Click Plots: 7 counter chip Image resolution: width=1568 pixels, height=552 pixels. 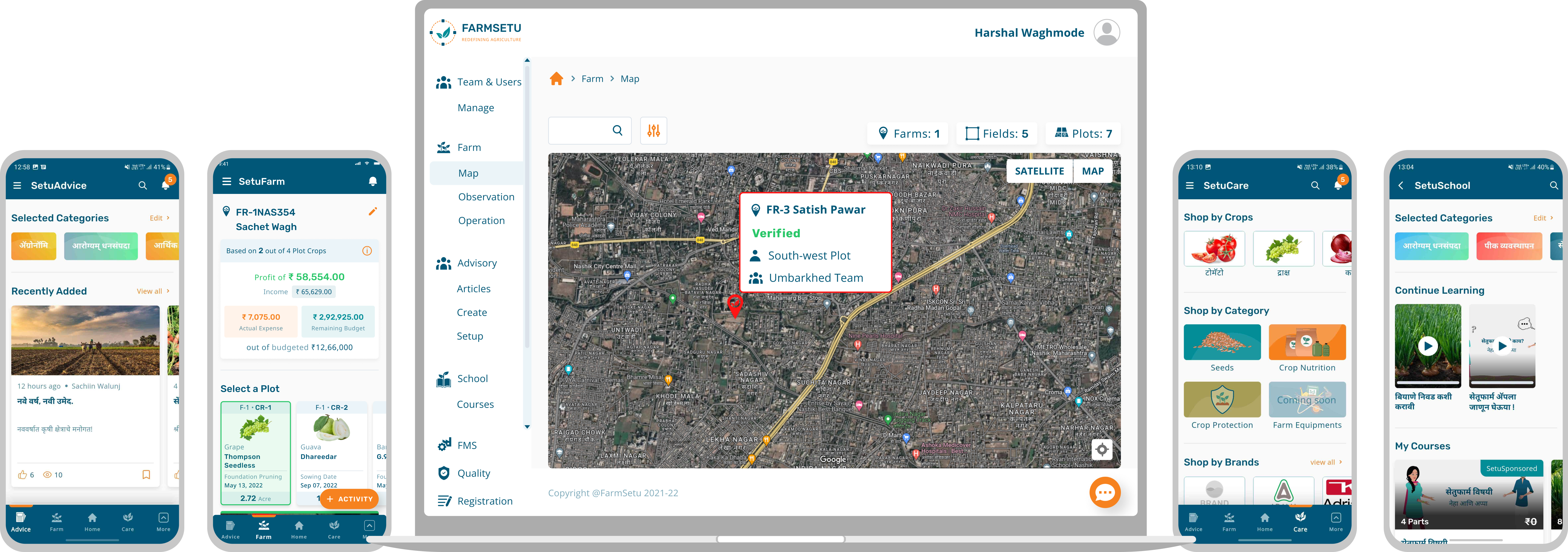1083,134
